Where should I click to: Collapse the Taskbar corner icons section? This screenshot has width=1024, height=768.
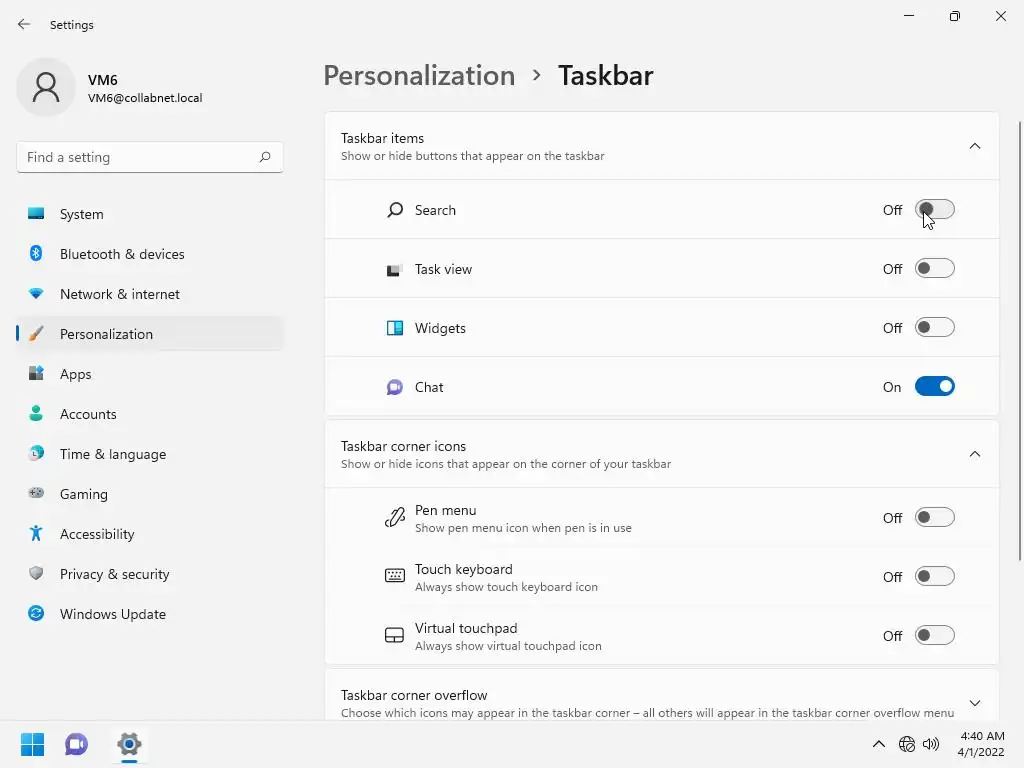click(975, 454)
